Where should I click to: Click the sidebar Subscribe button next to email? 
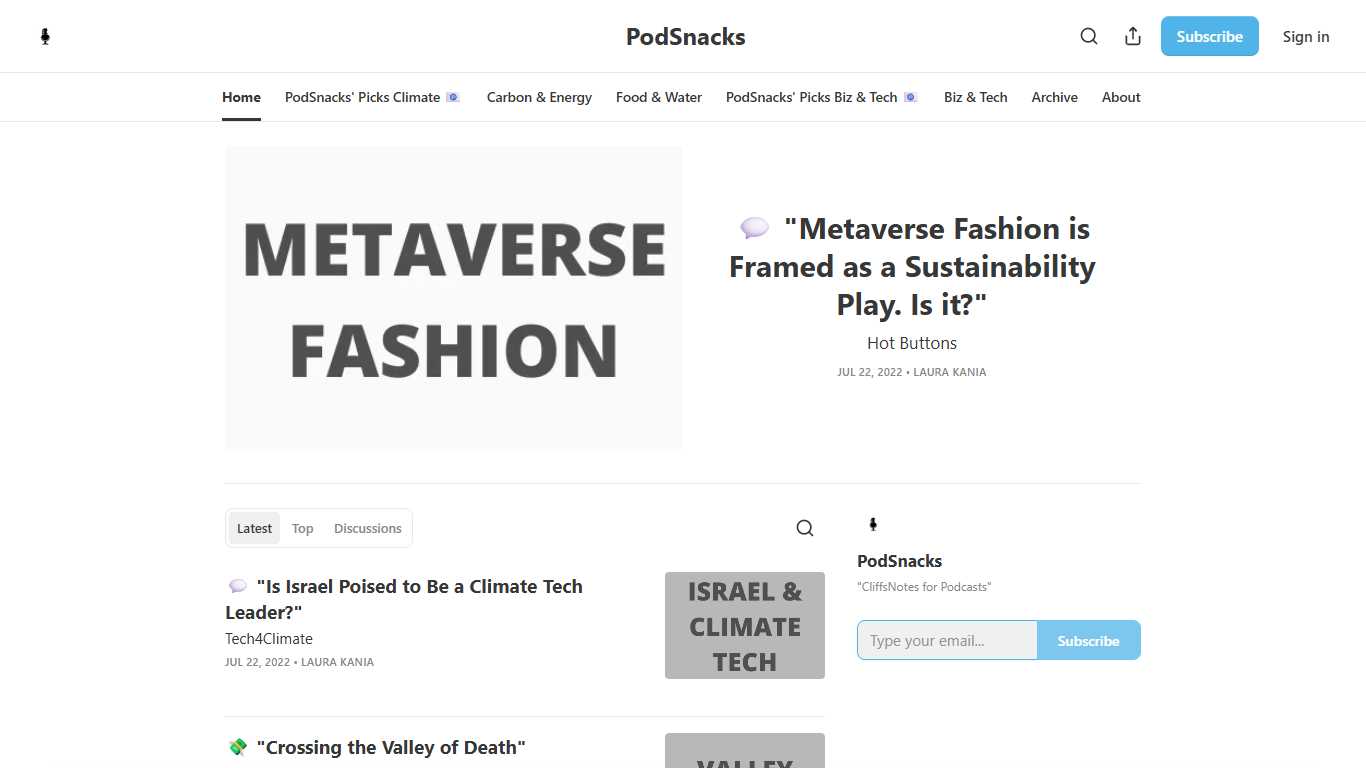[x=1089, y=640]
